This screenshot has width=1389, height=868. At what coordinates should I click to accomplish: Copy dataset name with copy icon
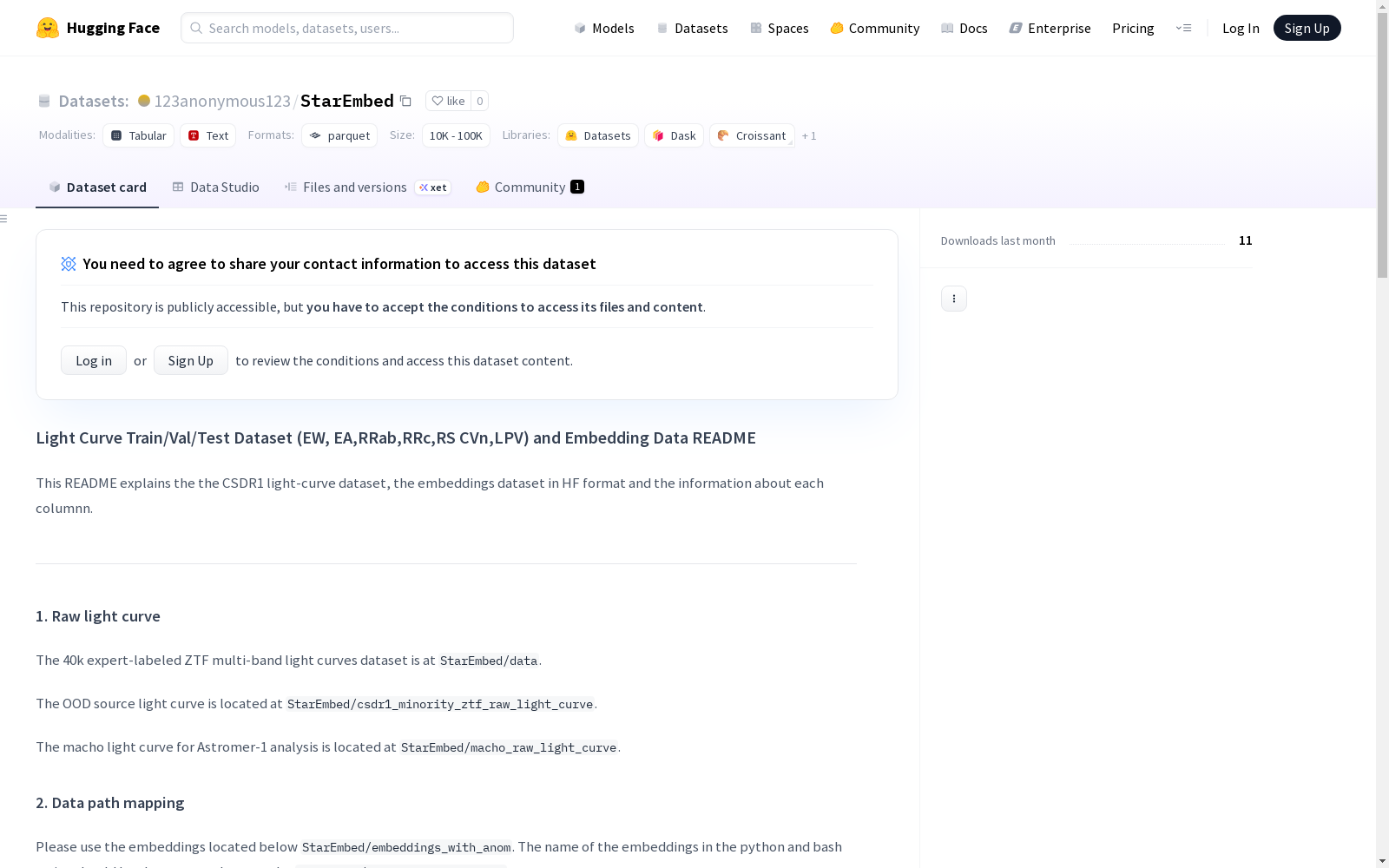[405, 101]
